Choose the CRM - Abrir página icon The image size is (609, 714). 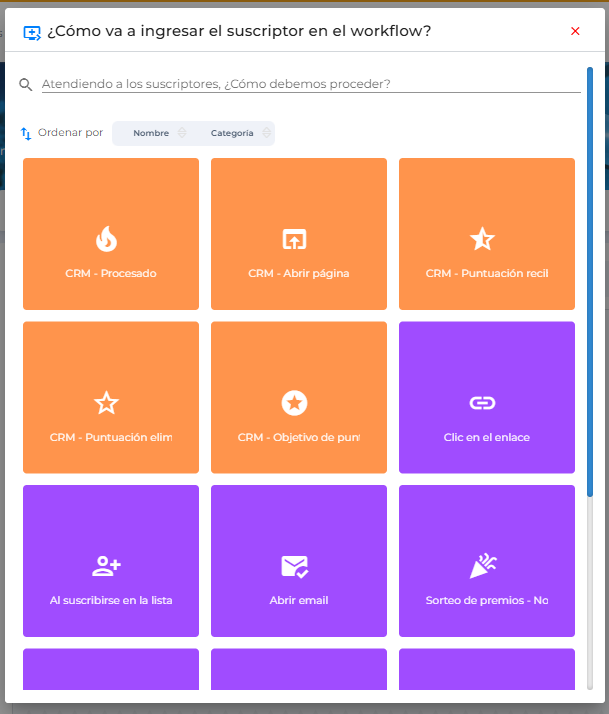(294, 239)
